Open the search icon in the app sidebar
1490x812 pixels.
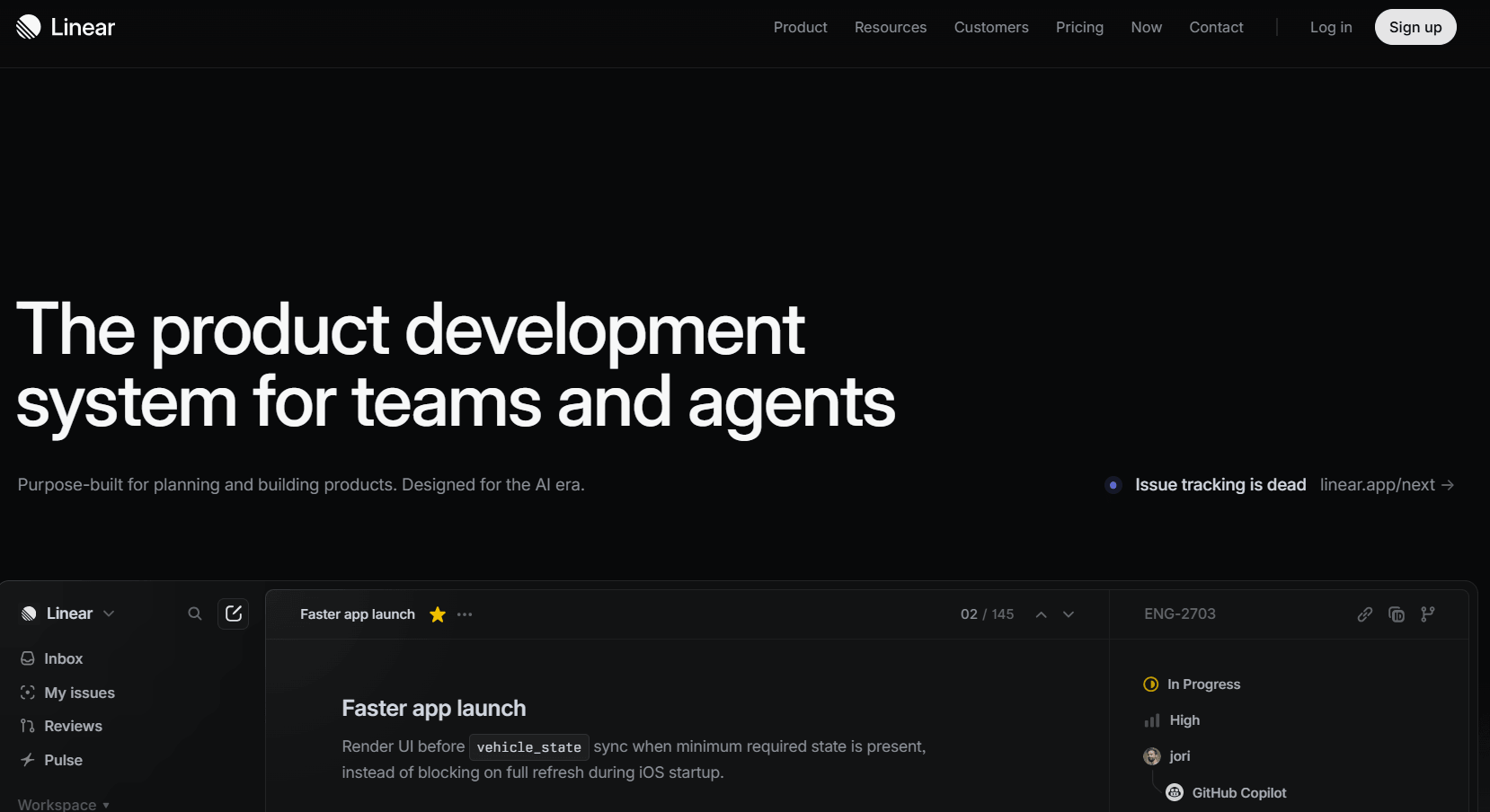195,613
